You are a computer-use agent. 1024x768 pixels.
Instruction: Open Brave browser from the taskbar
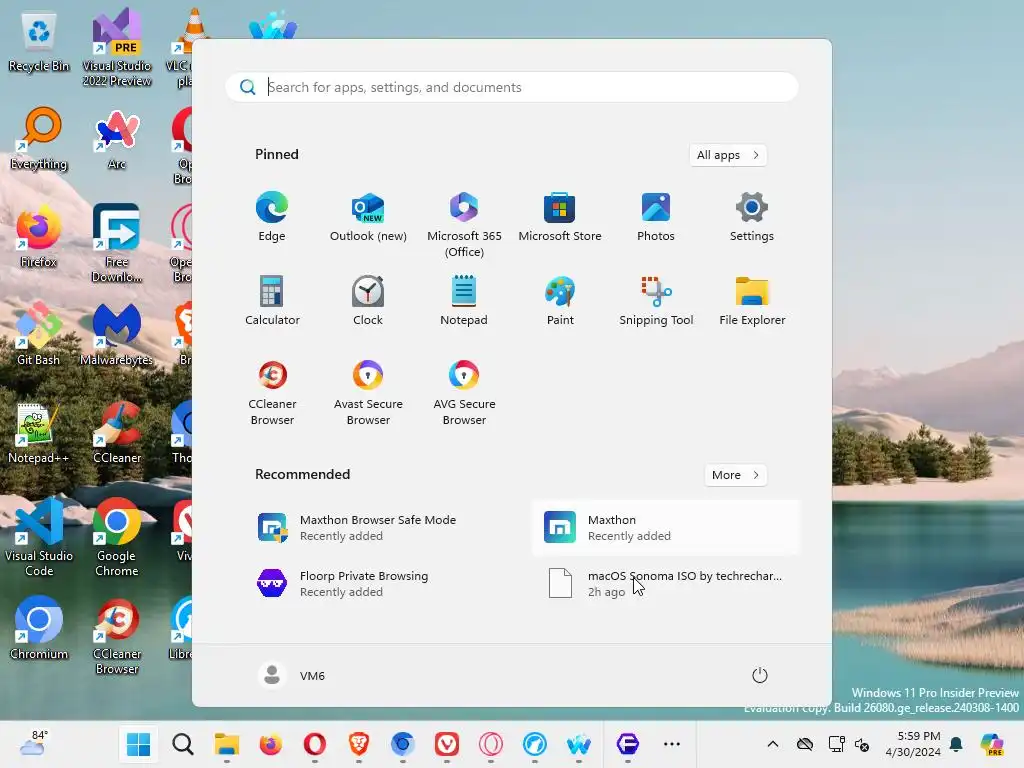tap(359, 744)
